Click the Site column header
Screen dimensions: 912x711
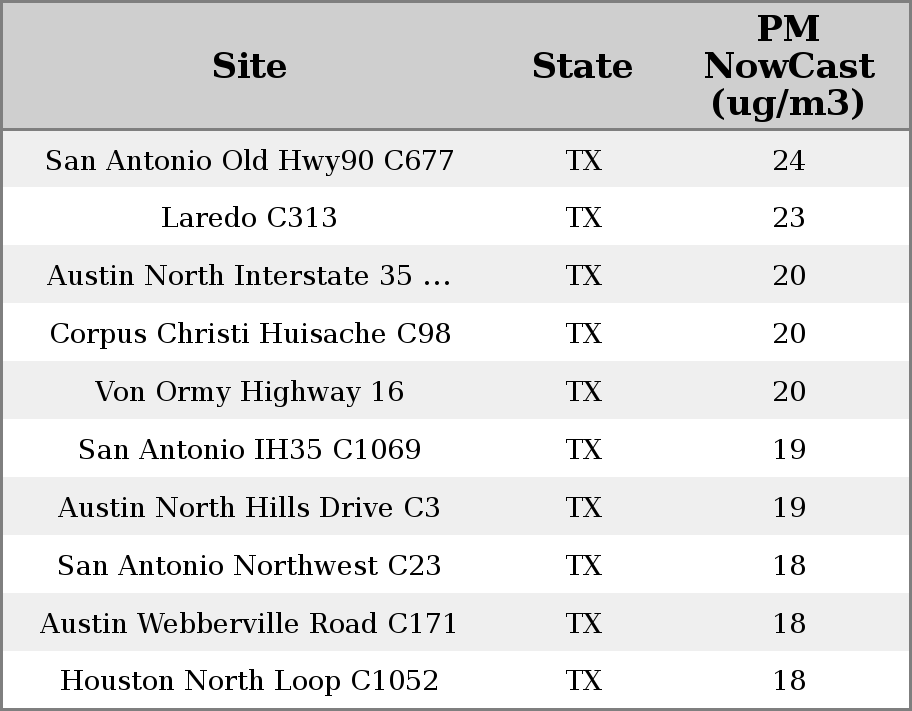[249, 67]
